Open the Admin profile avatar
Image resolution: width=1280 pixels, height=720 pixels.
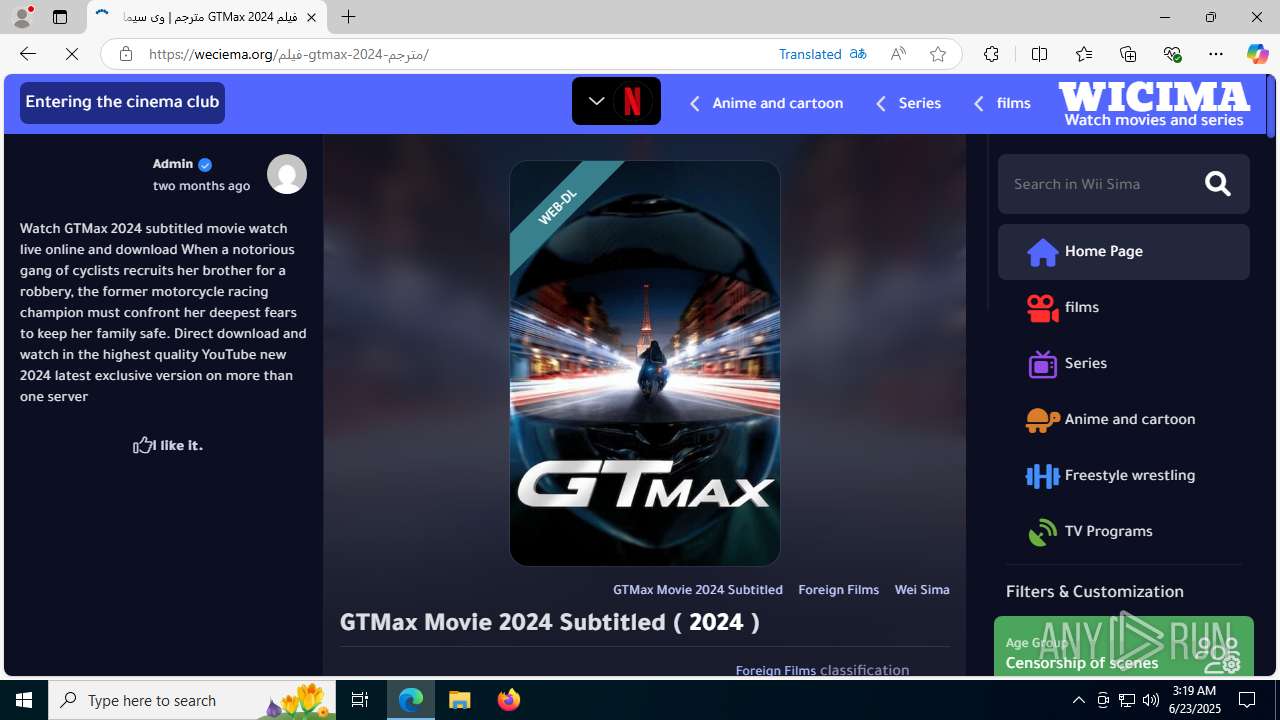tap(287, 174)
